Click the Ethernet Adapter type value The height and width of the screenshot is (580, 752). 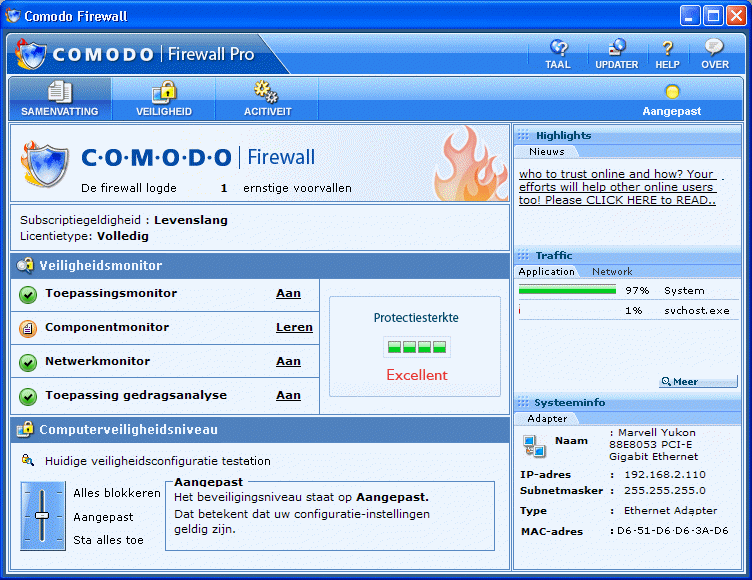pyautogui.click(x=670, y=510)
